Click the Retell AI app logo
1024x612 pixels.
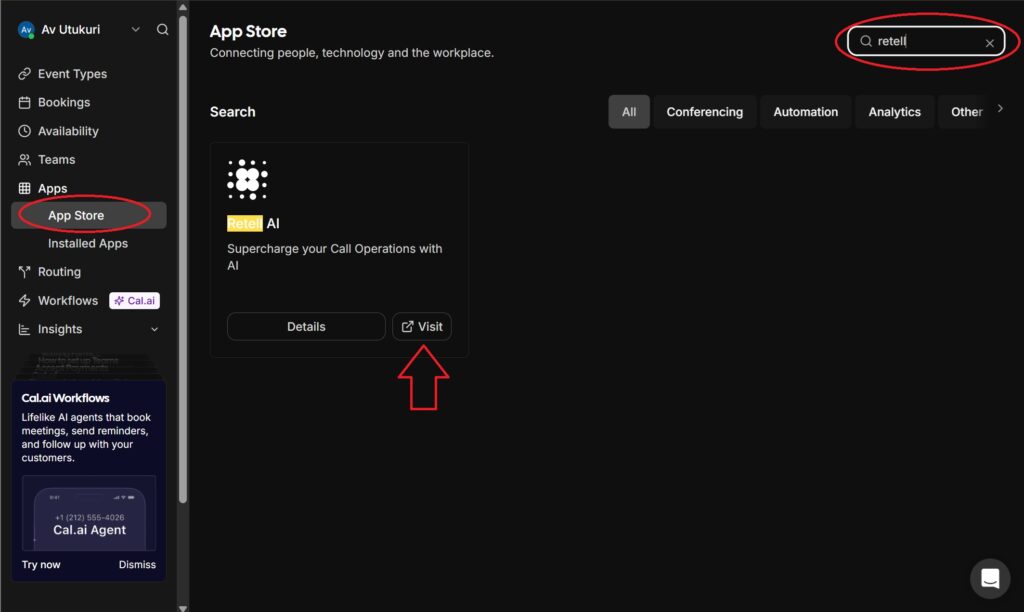click(247, 180)
